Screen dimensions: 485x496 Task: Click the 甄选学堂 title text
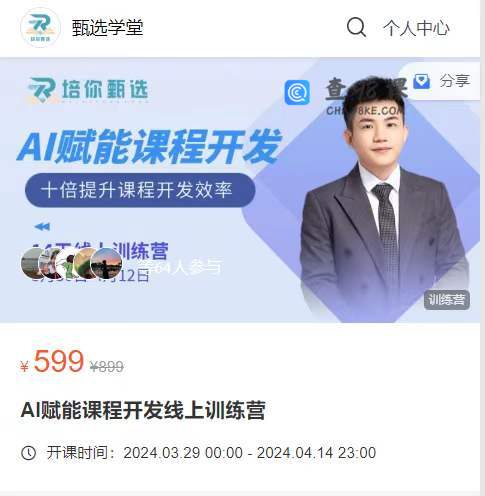(x=107, y=28)
